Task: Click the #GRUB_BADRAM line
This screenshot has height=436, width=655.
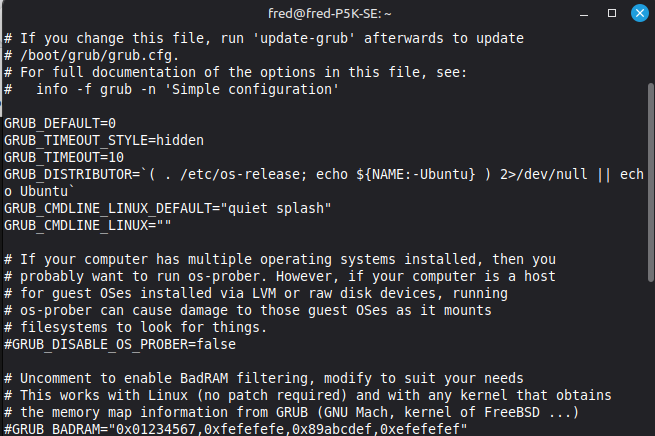Action: click(x=235, y=429)
